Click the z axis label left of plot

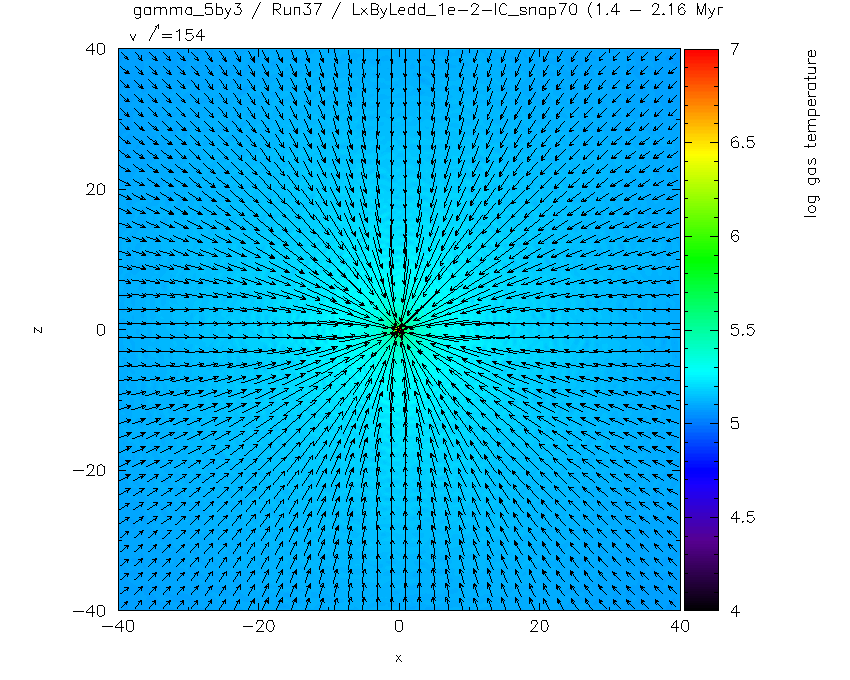point(38,330)
